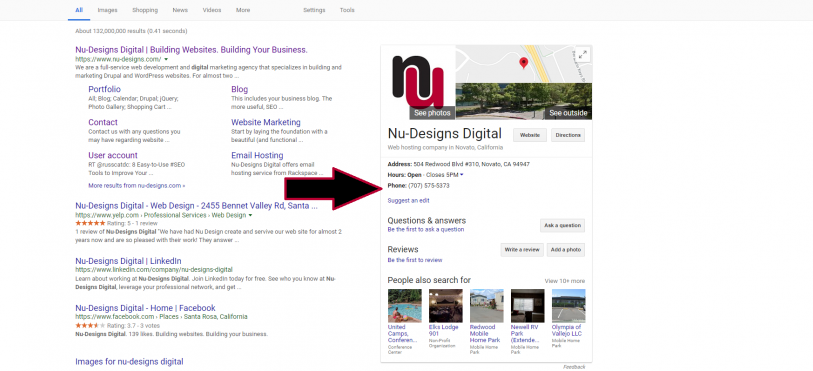Click Suggest an edit link
Screen dimensions: 813x371
point(408,200)
